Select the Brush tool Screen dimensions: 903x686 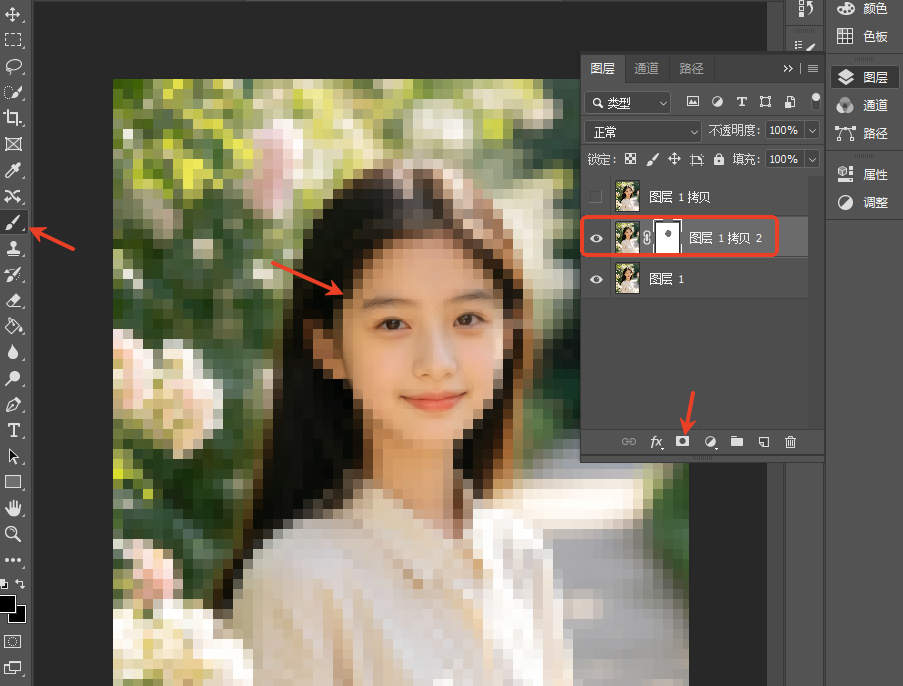pos(13,222)
